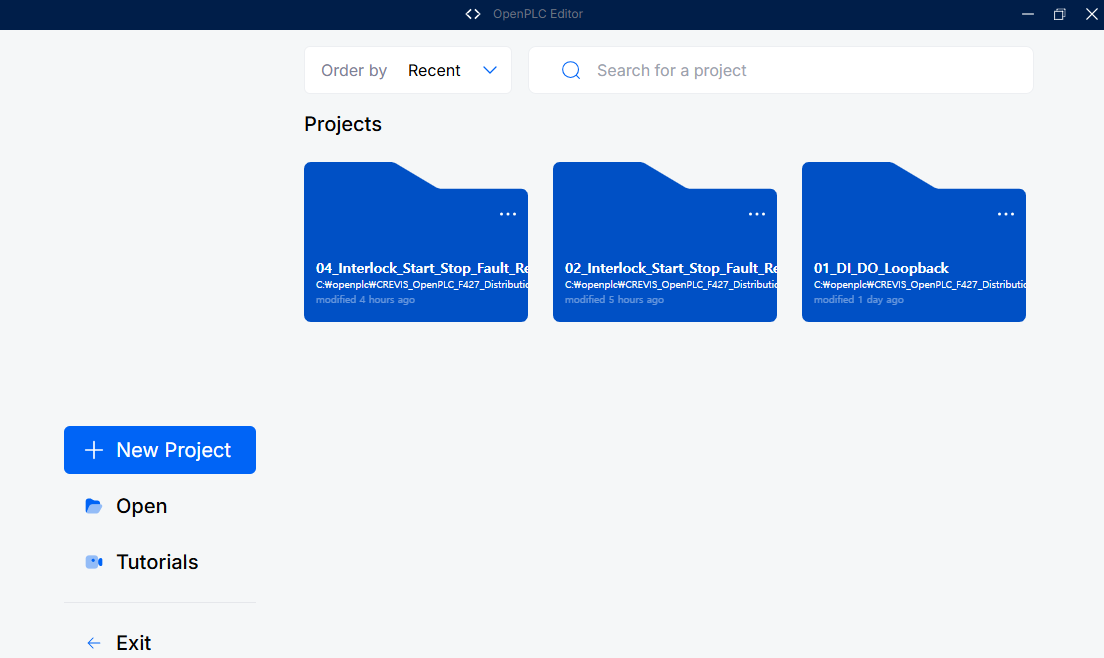
Task: Click the chevron arrow next to Recent
Action: point(490,70)
